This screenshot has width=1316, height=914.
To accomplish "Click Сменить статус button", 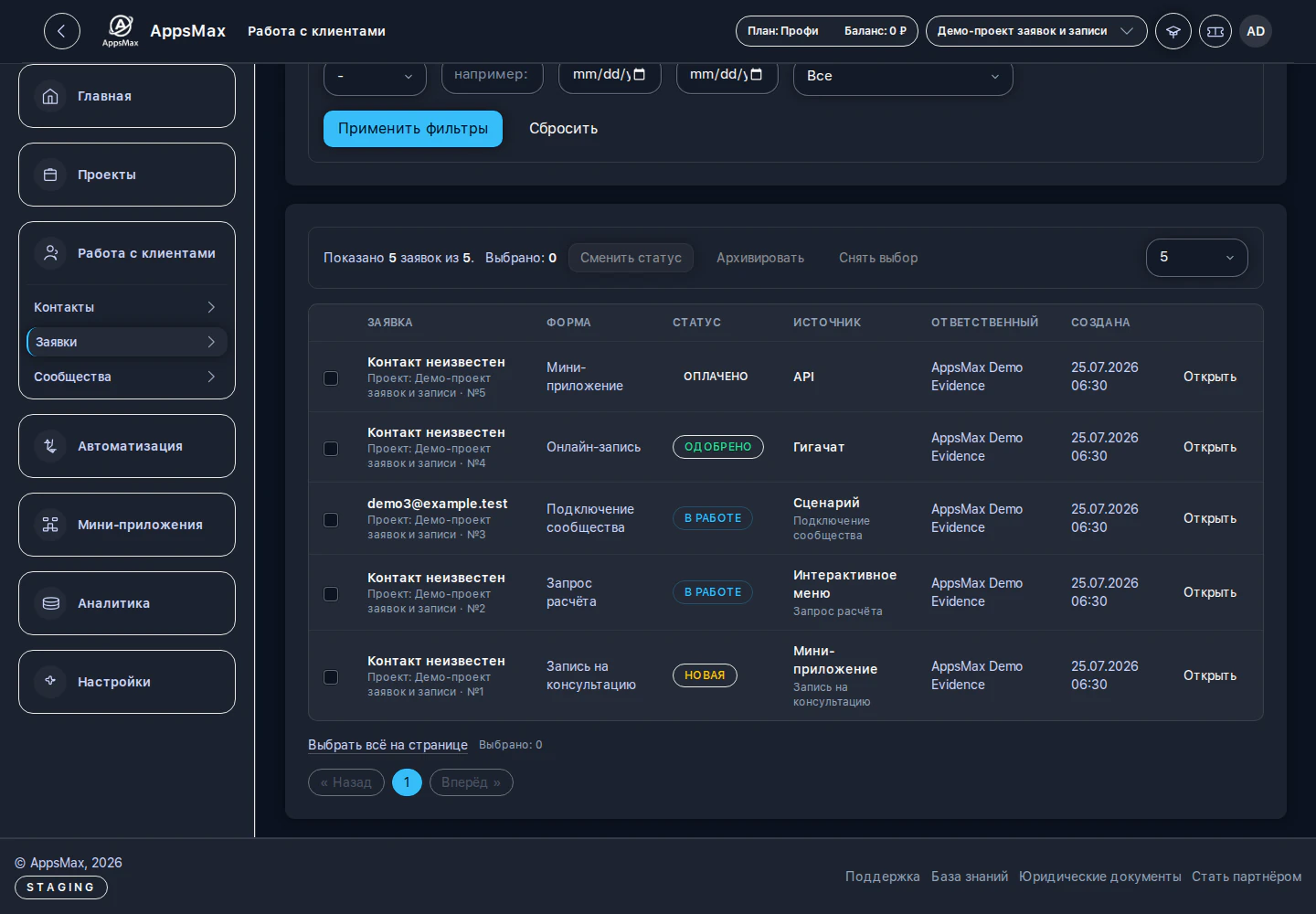I will [631, 258].
